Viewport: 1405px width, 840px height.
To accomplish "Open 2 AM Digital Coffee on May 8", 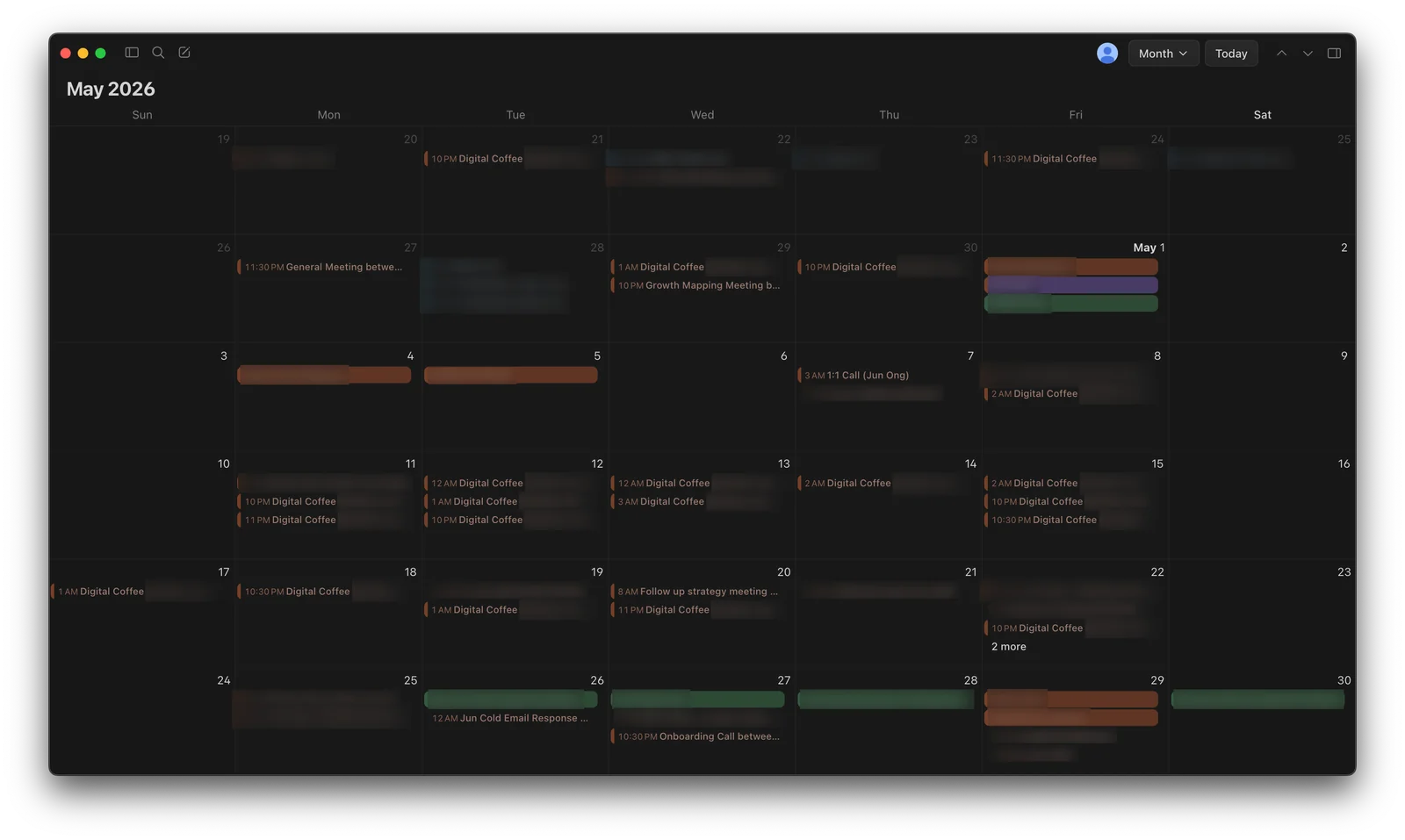I will pos(1070,394).
